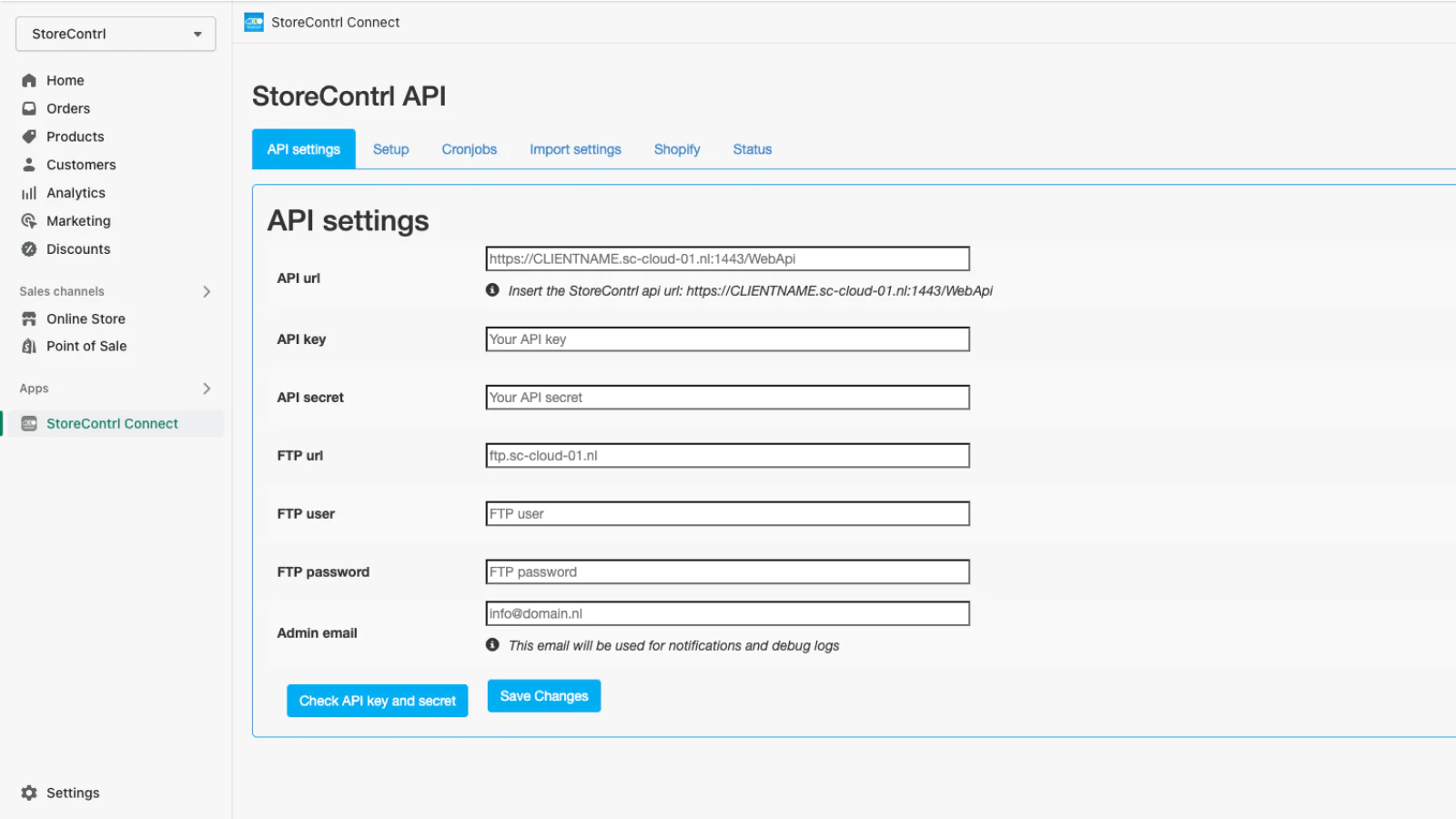Open Home in the sidebar
This screenshot has height=819, width=1456.
coord(66,80)
